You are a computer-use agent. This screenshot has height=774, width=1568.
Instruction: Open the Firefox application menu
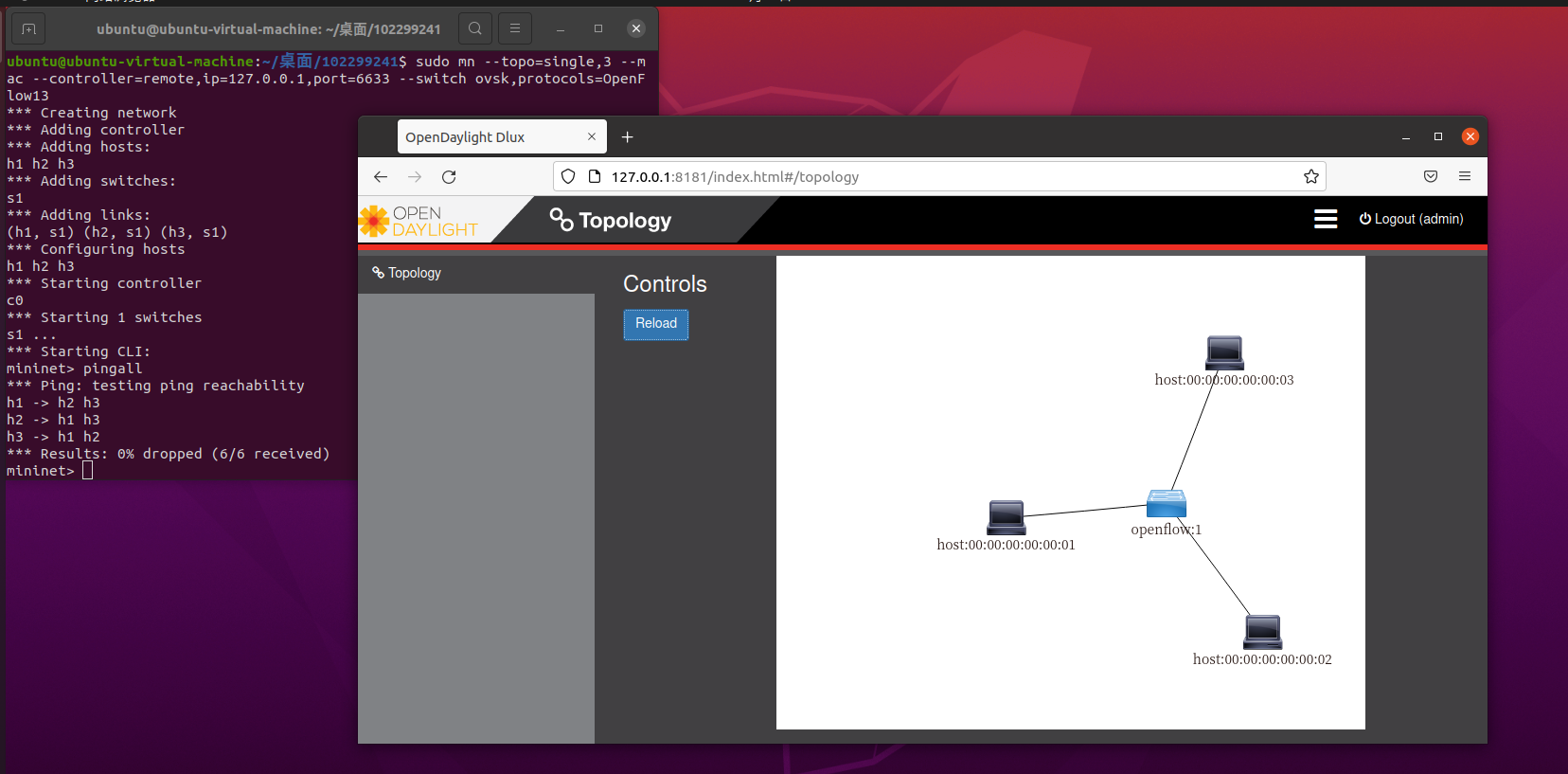point(1465,176)
